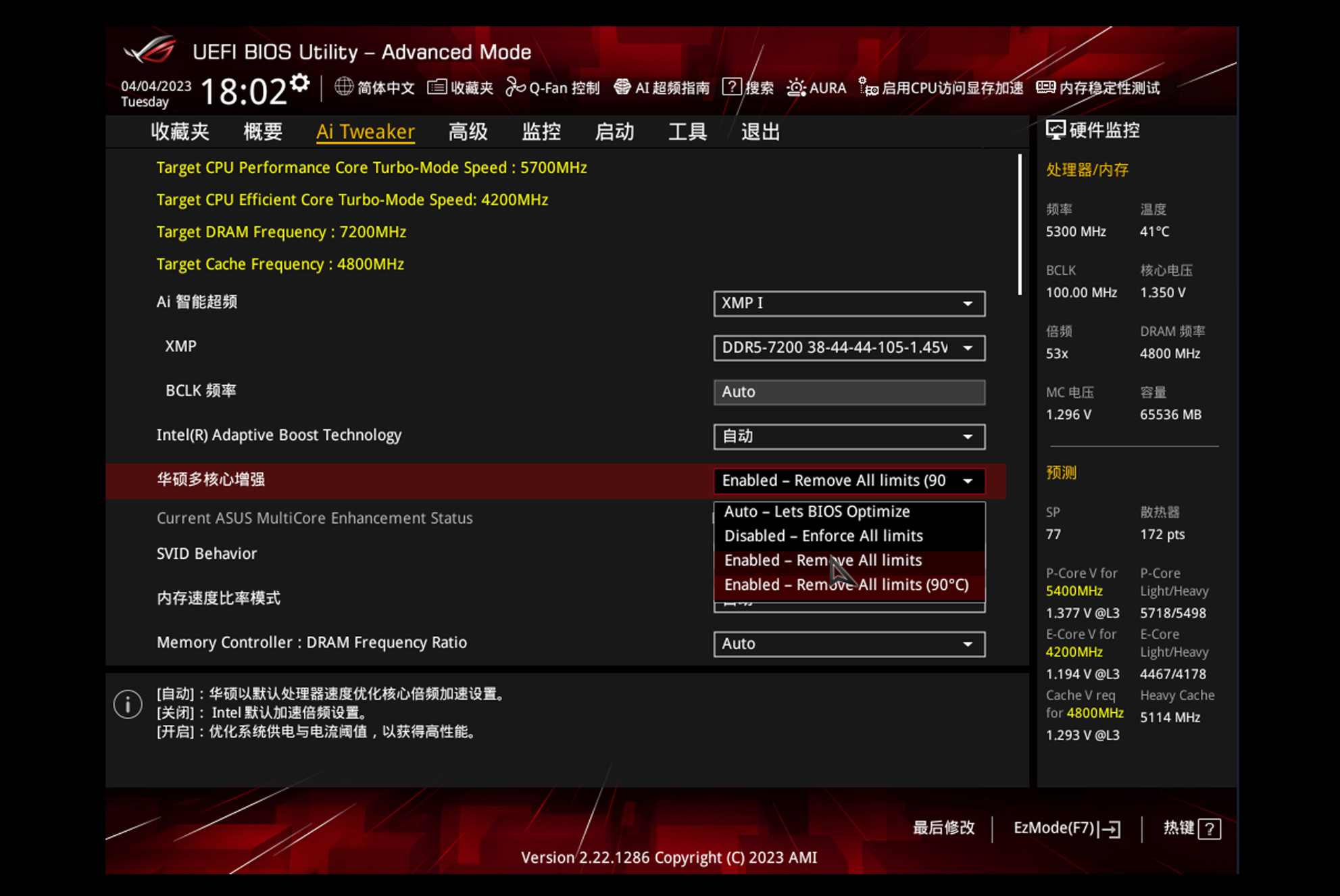Choose Auto – Lets BIOS Optimize option
Image resolution: width=1340 pixels, height=896 pixels.
click(x=816, y=512)
